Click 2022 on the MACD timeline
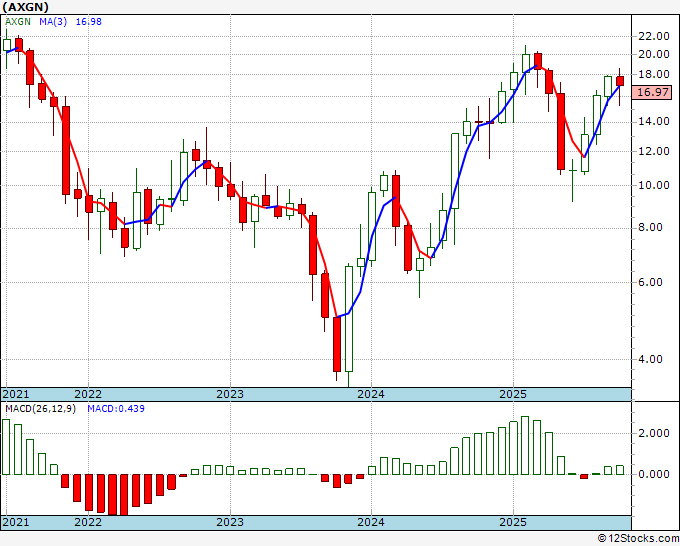Image resolution: width=680 pixels, height=546 pixels. pos(88,522)
